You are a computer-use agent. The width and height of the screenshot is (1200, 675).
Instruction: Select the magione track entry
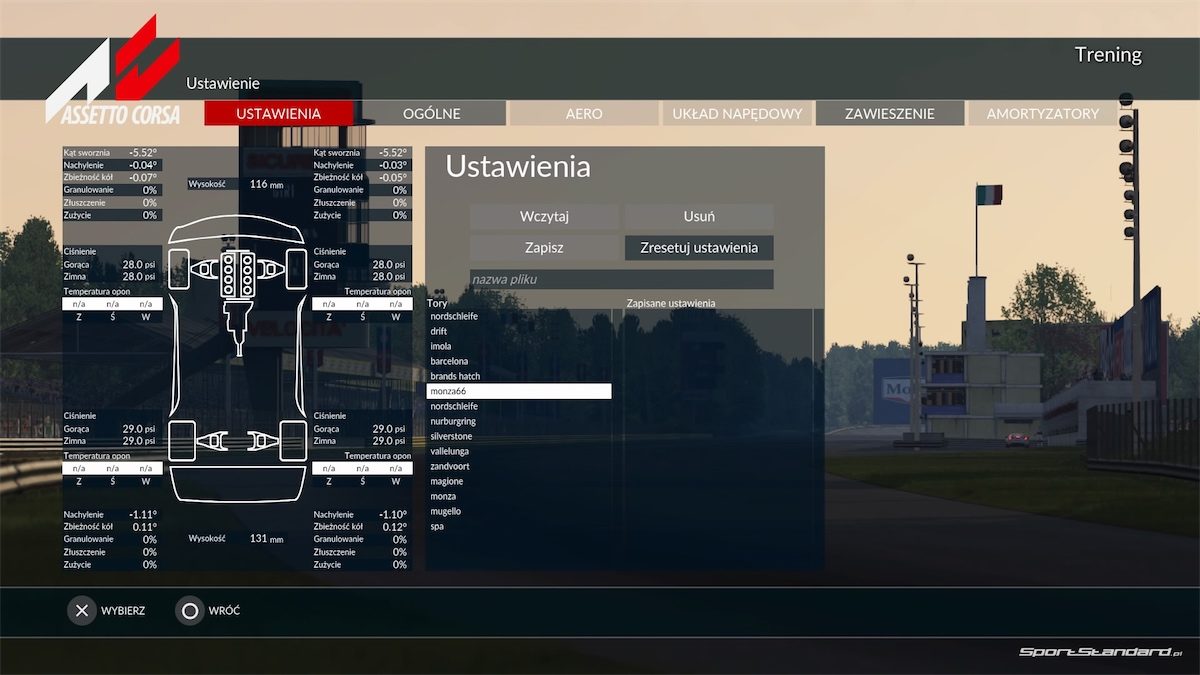pos(519,481)
